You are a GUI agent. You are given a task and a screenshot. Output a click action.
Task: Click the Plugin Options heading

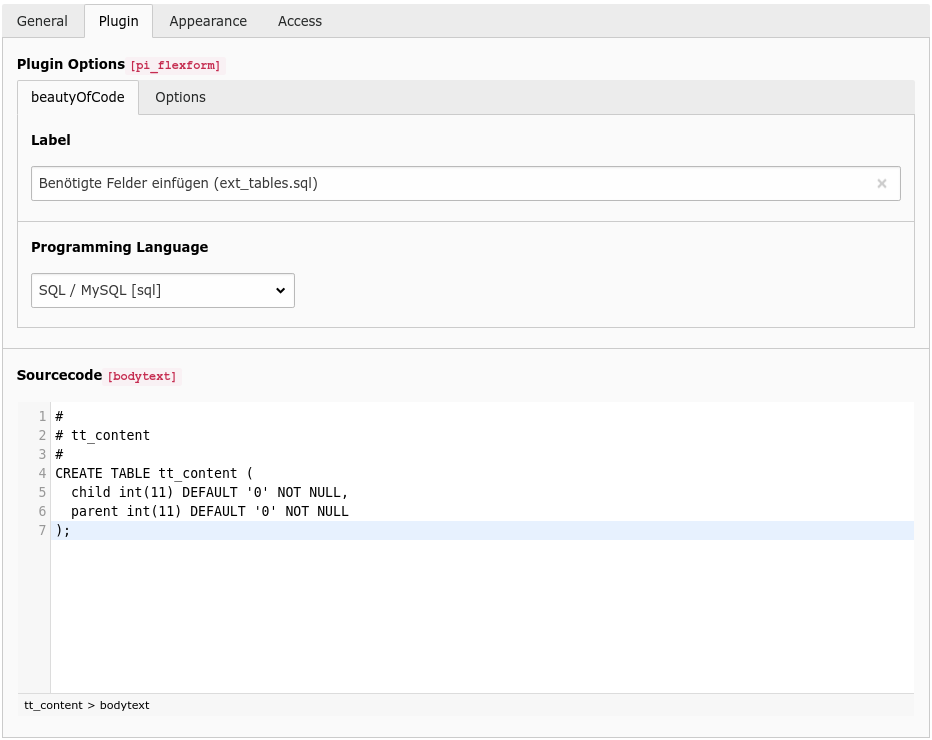(67, 64)
